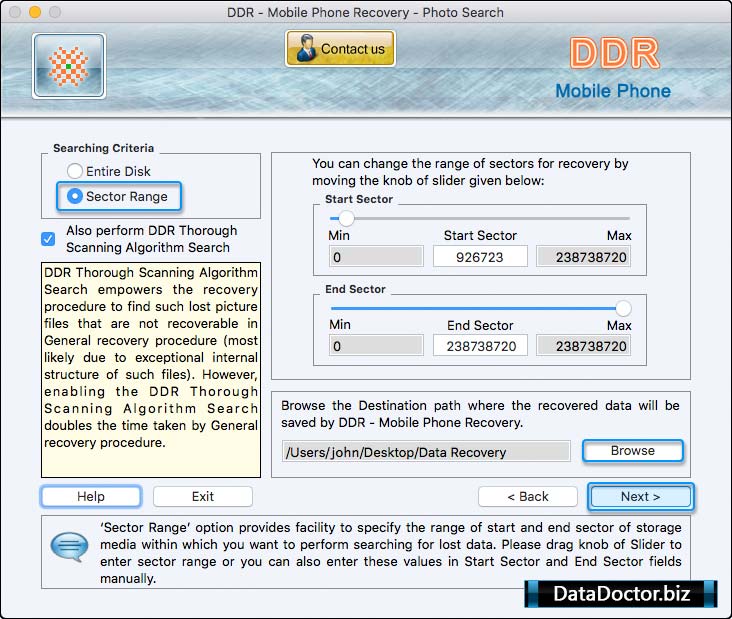
Task: Click the Thorough Scanning Algorithm description text box
Action: tap(151, 370)
